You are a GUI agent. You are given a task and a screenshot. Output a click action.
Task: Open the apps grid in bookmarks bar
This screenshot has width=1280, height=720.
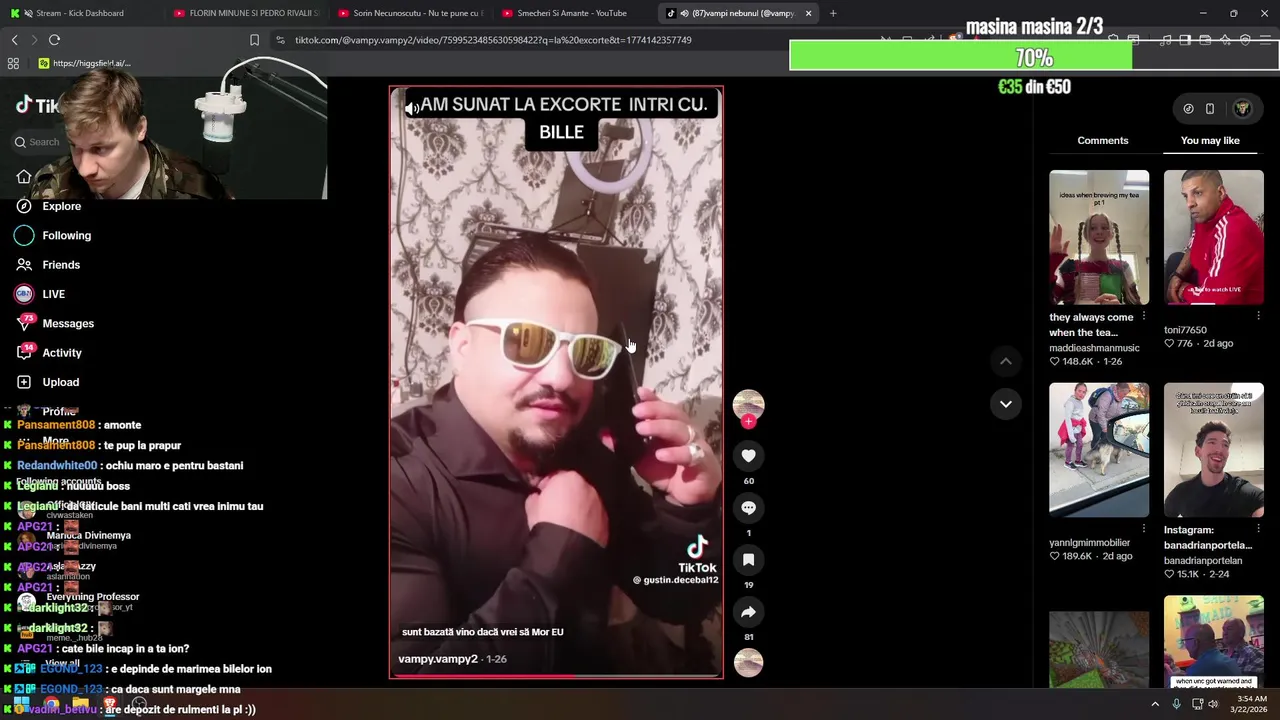click(x=13, y=63)
